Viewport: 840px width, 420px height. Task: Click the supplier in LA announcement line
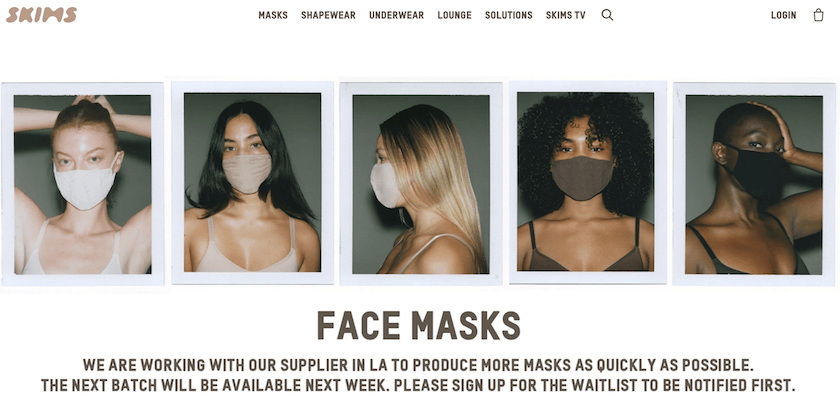coord(418,365)
